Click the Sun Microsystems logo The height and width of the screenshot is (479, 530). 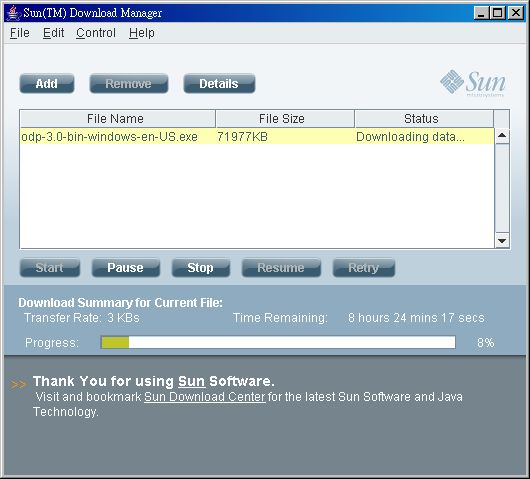point(473,83)
